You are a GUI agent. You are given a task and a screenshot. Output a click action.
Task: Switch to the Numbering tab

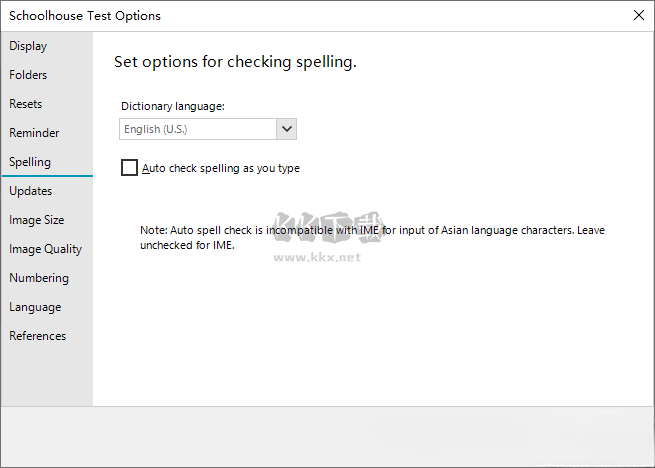(39, 278)
